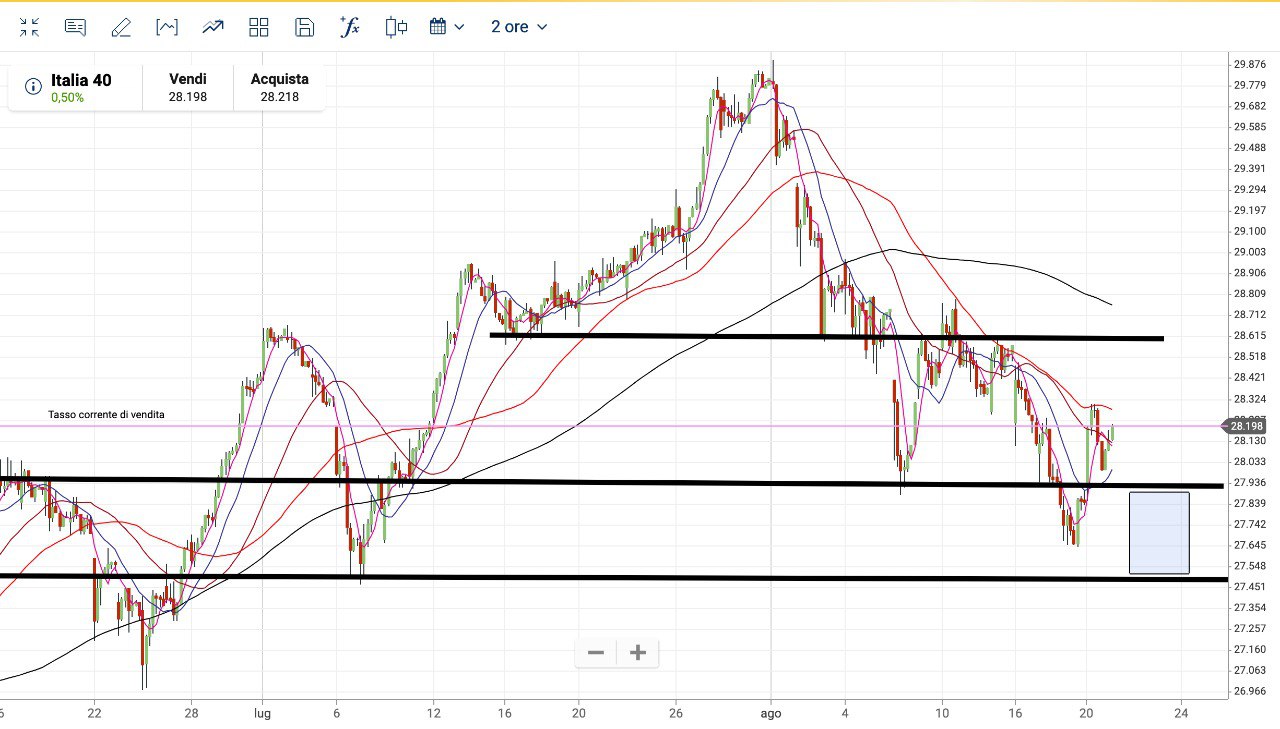Click the Italia 40 instrument name
Image resolution: width=1280 pixels, height=729 pixels.
coord(81,80)
